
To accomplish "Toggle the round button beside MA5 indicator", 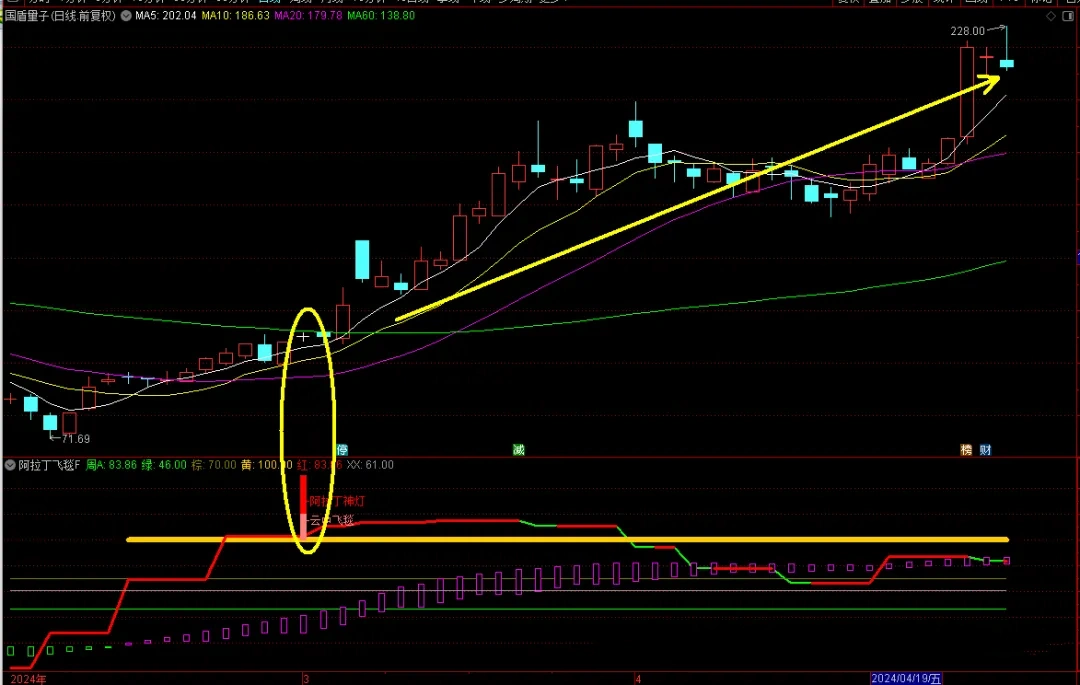I will [x=126, y=17].
